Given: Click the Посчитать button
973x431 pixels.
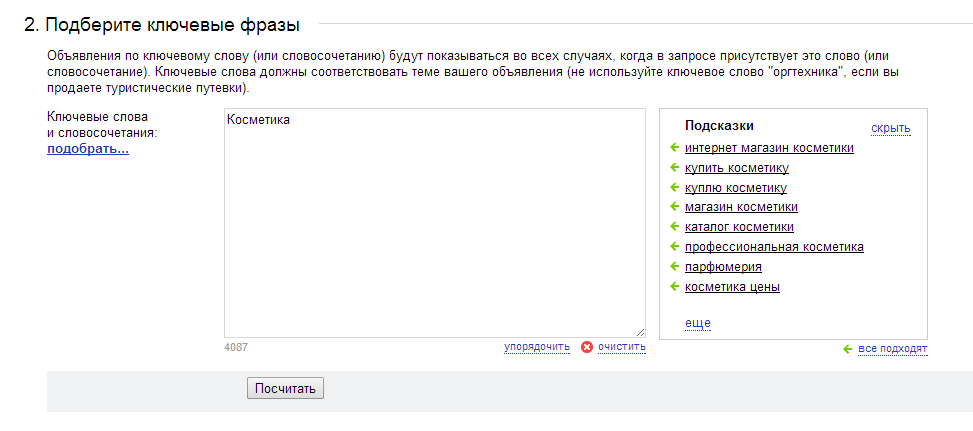Looking at the screenshot, I should coord(285,389).
